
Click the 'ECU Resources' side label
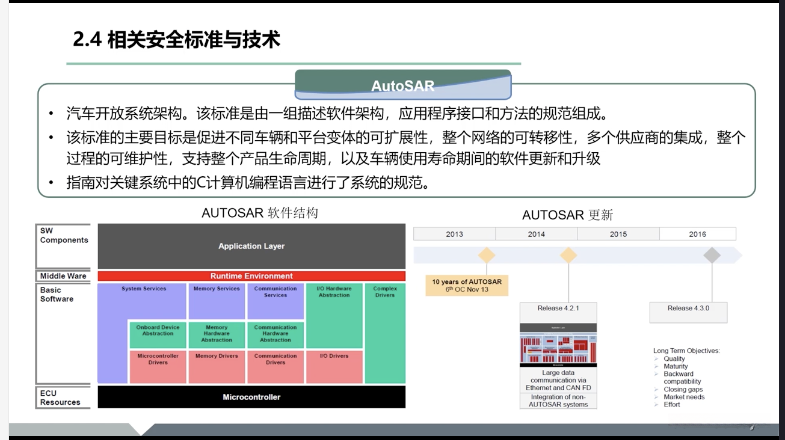[60, 397]
